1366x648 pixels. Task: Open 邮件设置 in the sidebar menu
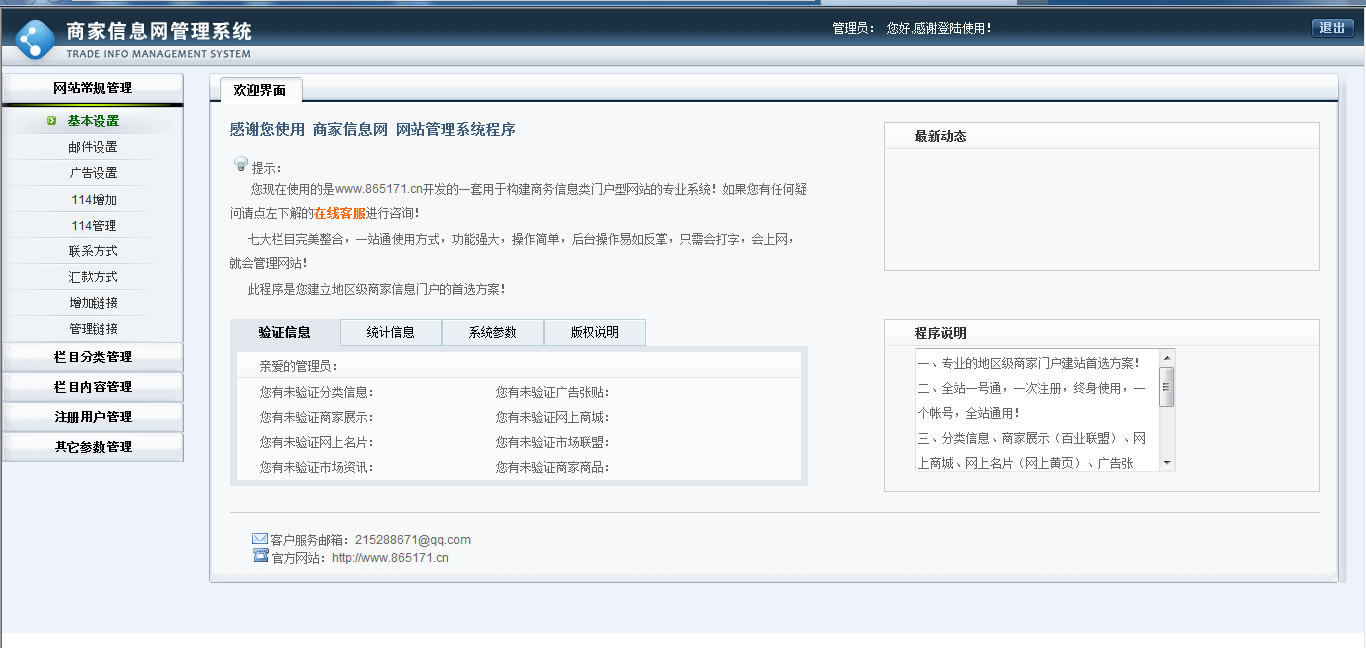[93, 145]
